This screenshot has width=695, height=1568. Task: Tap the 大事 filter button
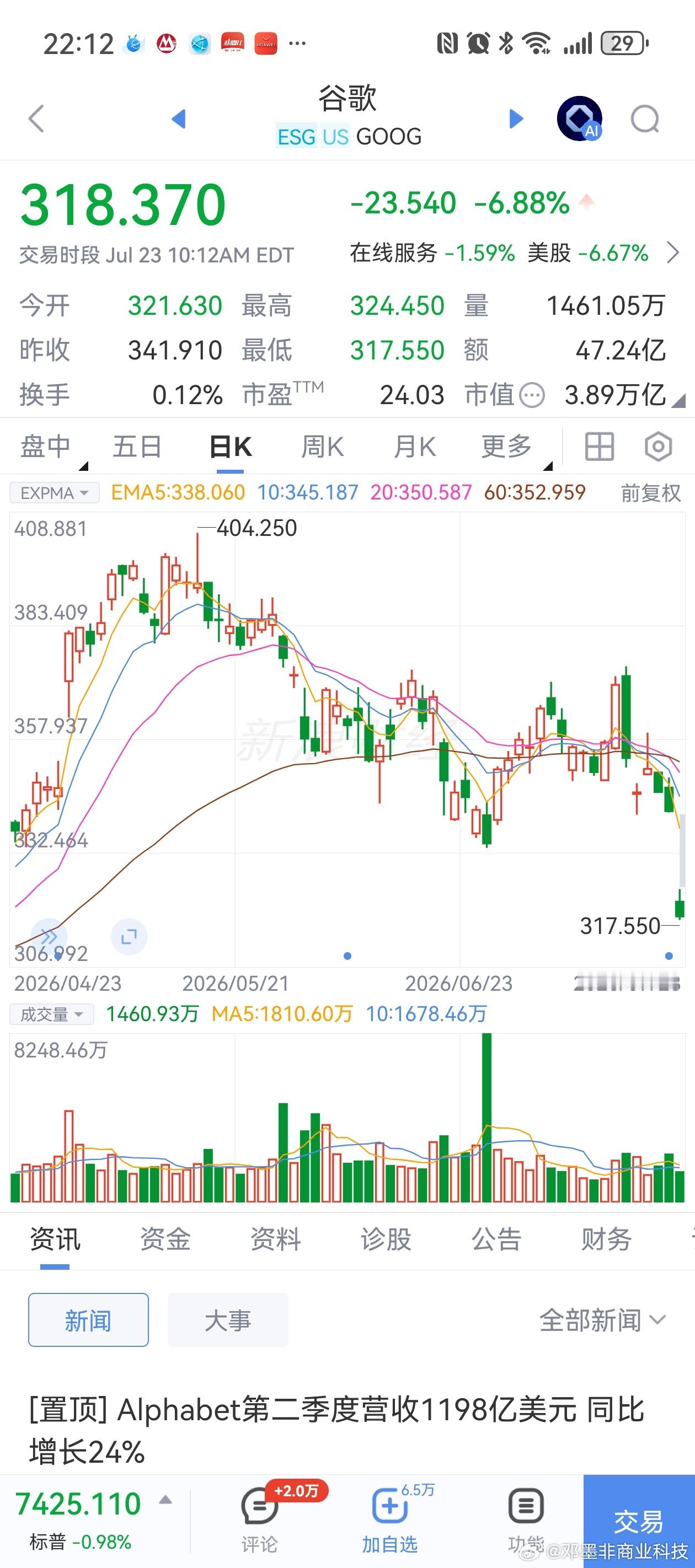(228, 1320)
